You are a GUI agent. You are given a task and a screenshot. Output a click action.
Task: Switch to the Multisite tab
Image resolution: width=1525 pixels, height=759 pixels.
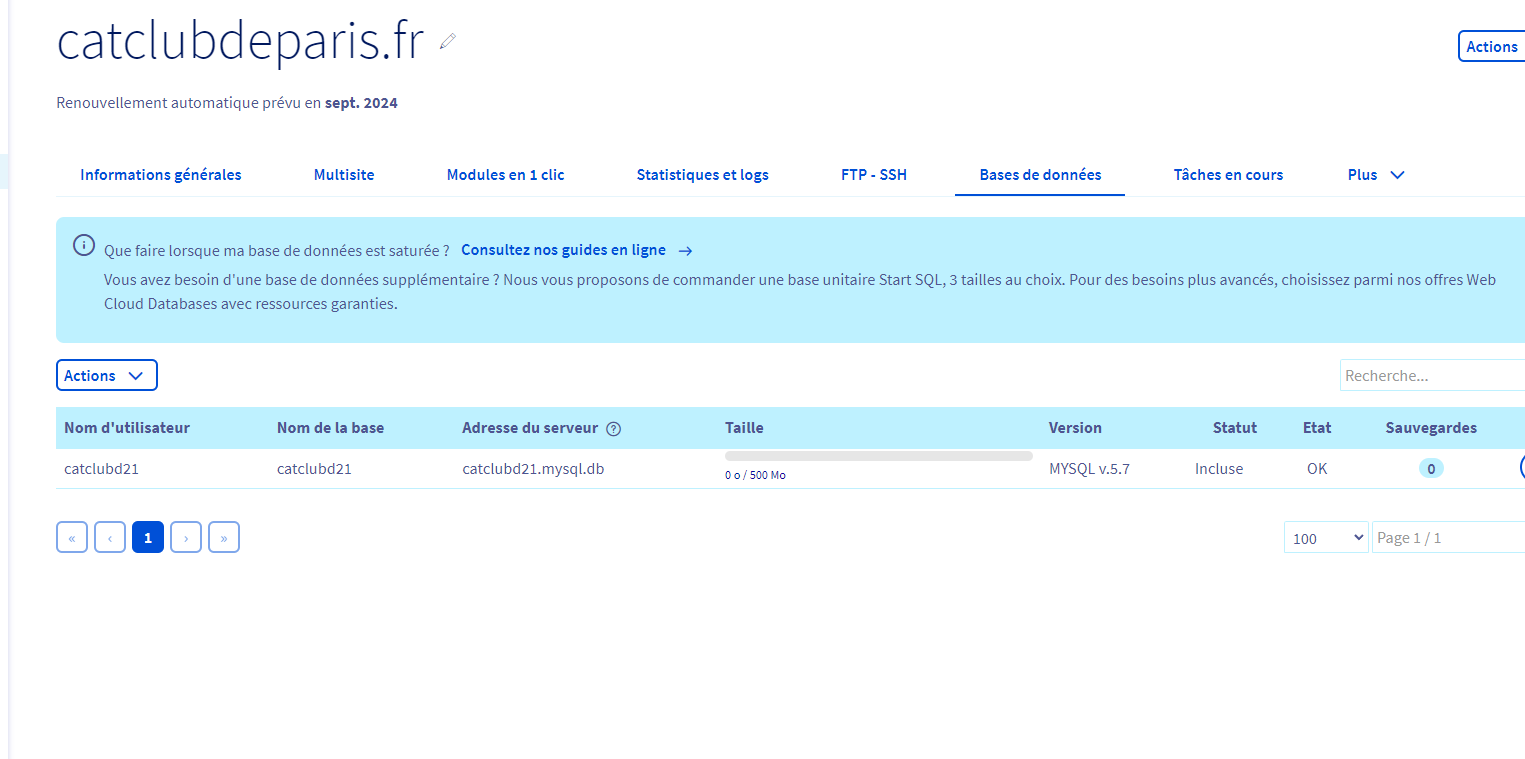344,175
